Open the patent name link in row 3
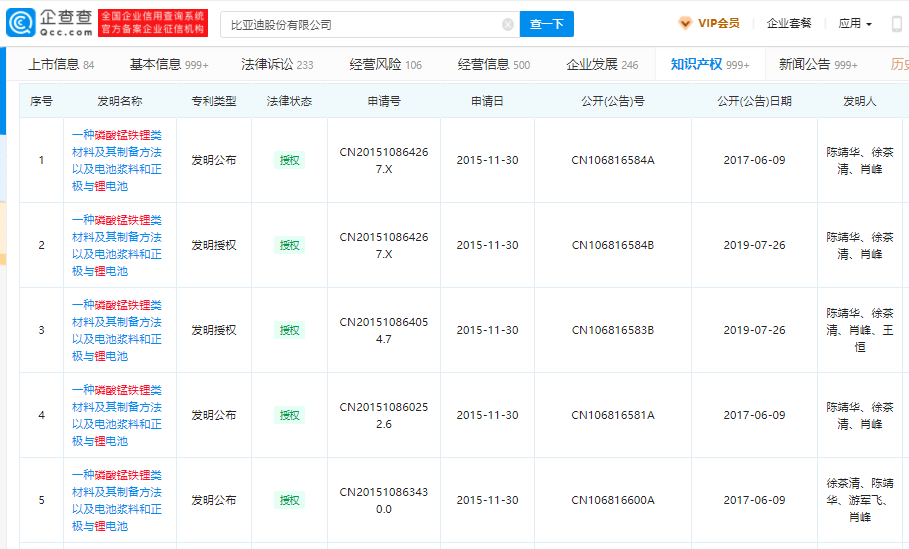 (116, 330)
